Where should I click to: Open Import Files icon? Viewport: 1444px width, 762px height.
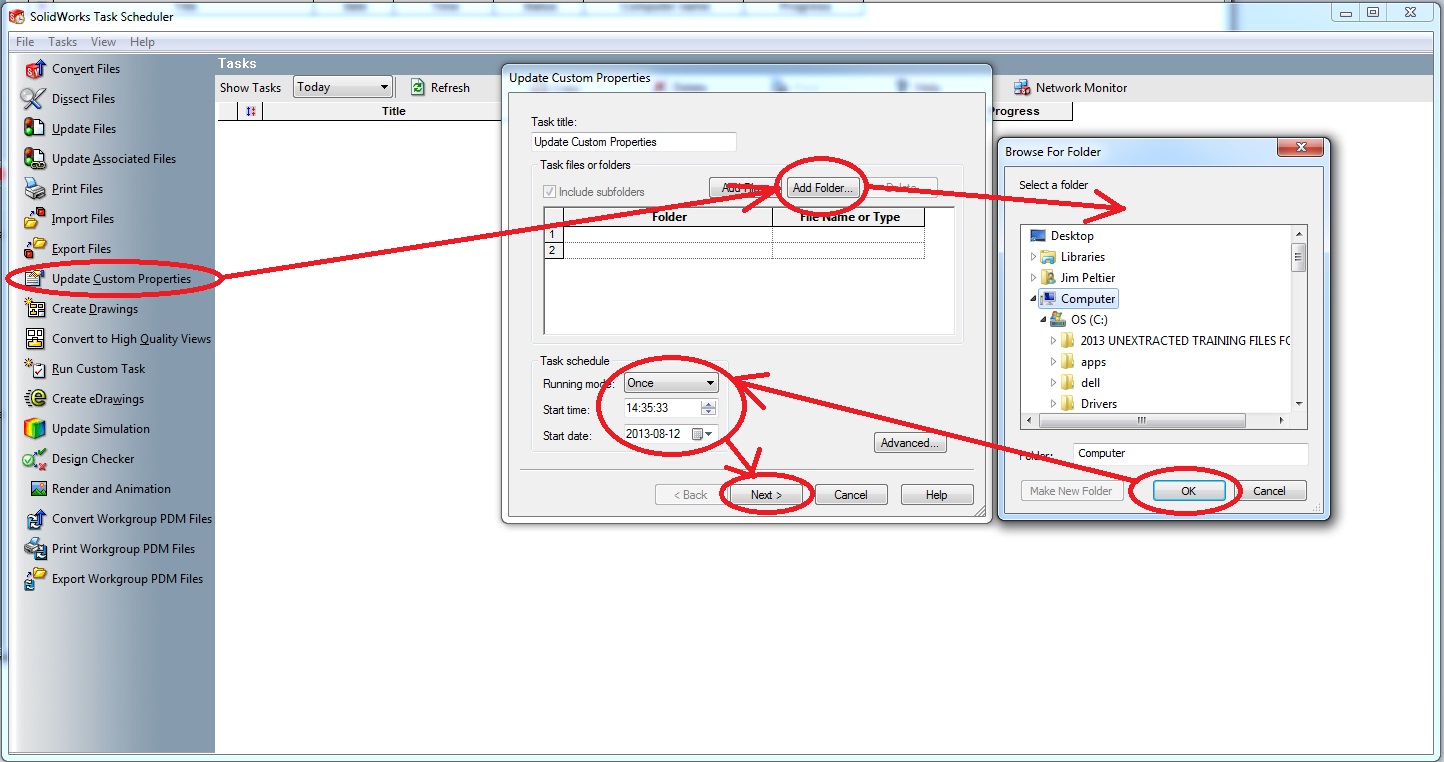35,219
